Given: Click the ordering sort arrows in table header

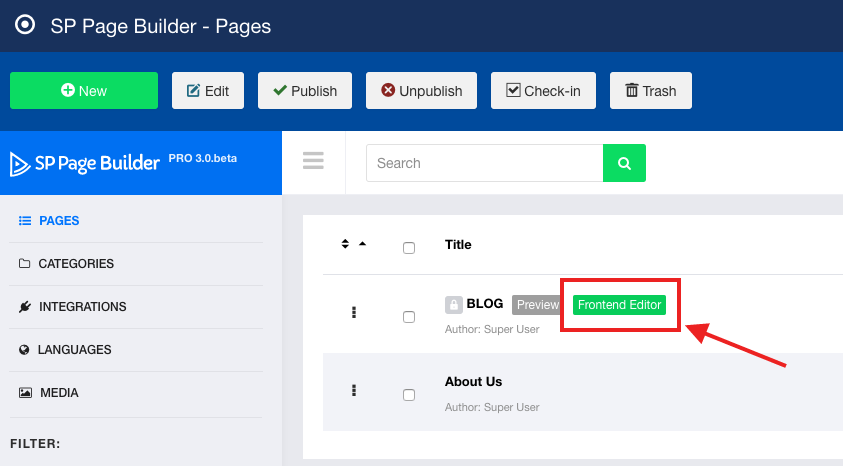Looking at the screenshot, I should [x=345, y=244].
